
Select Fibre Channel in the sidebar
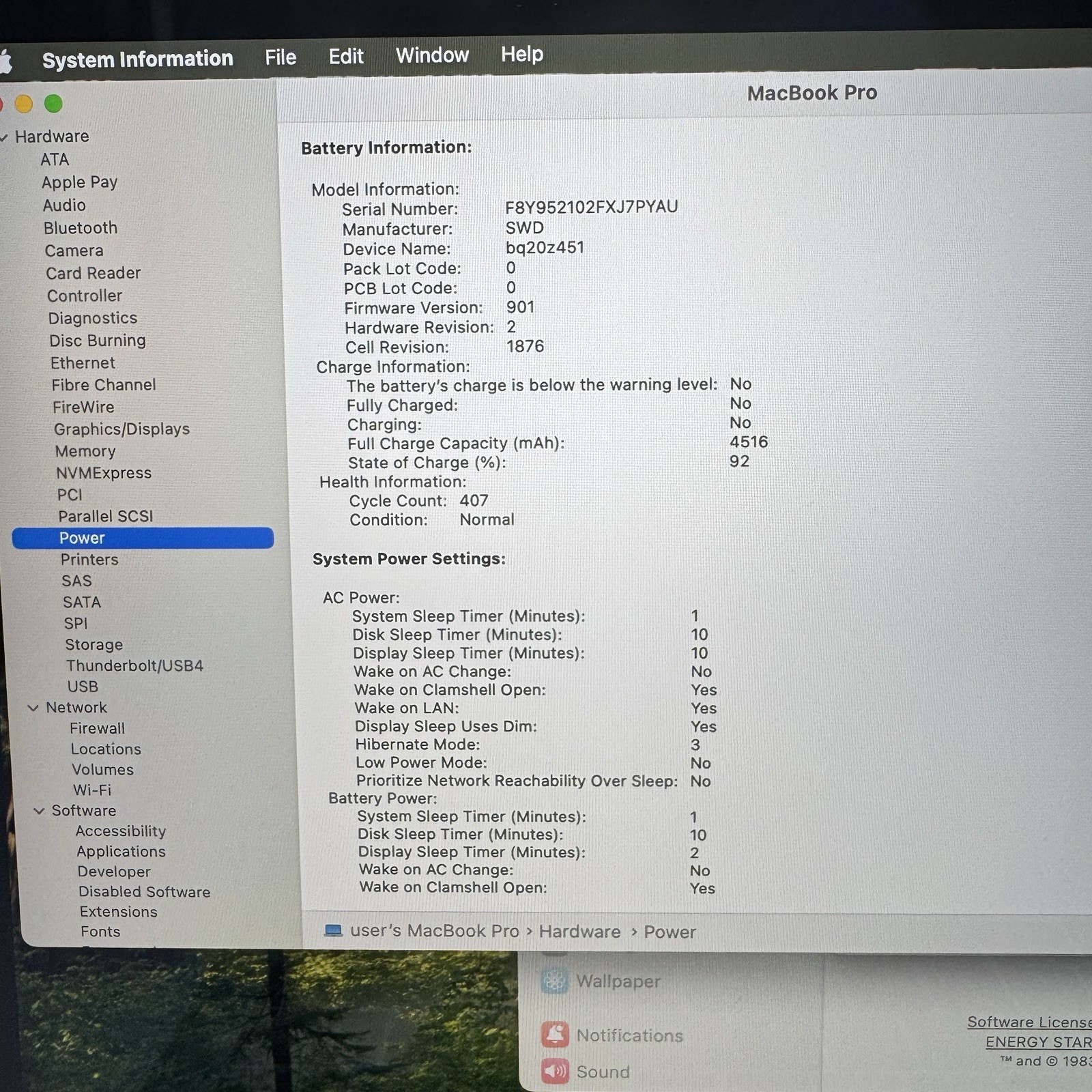coord(104,385)
